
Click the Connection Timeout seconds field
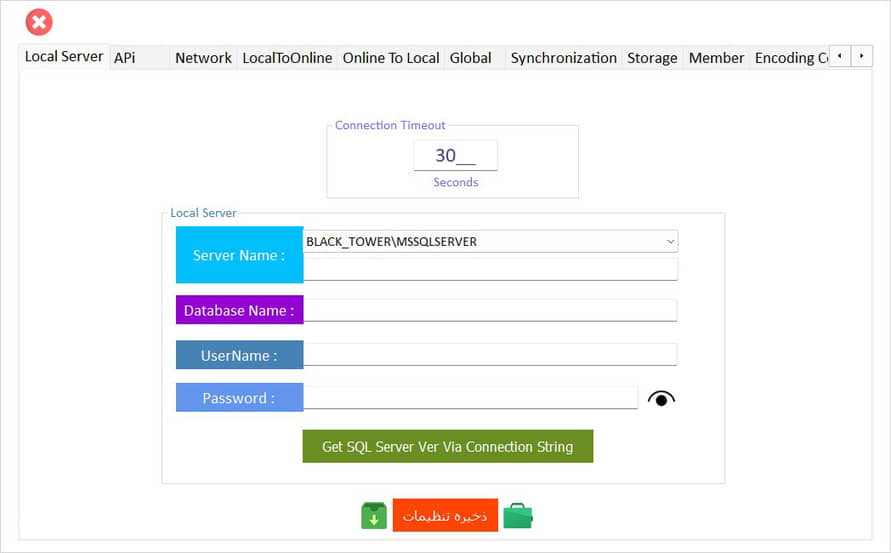(455, 156)
